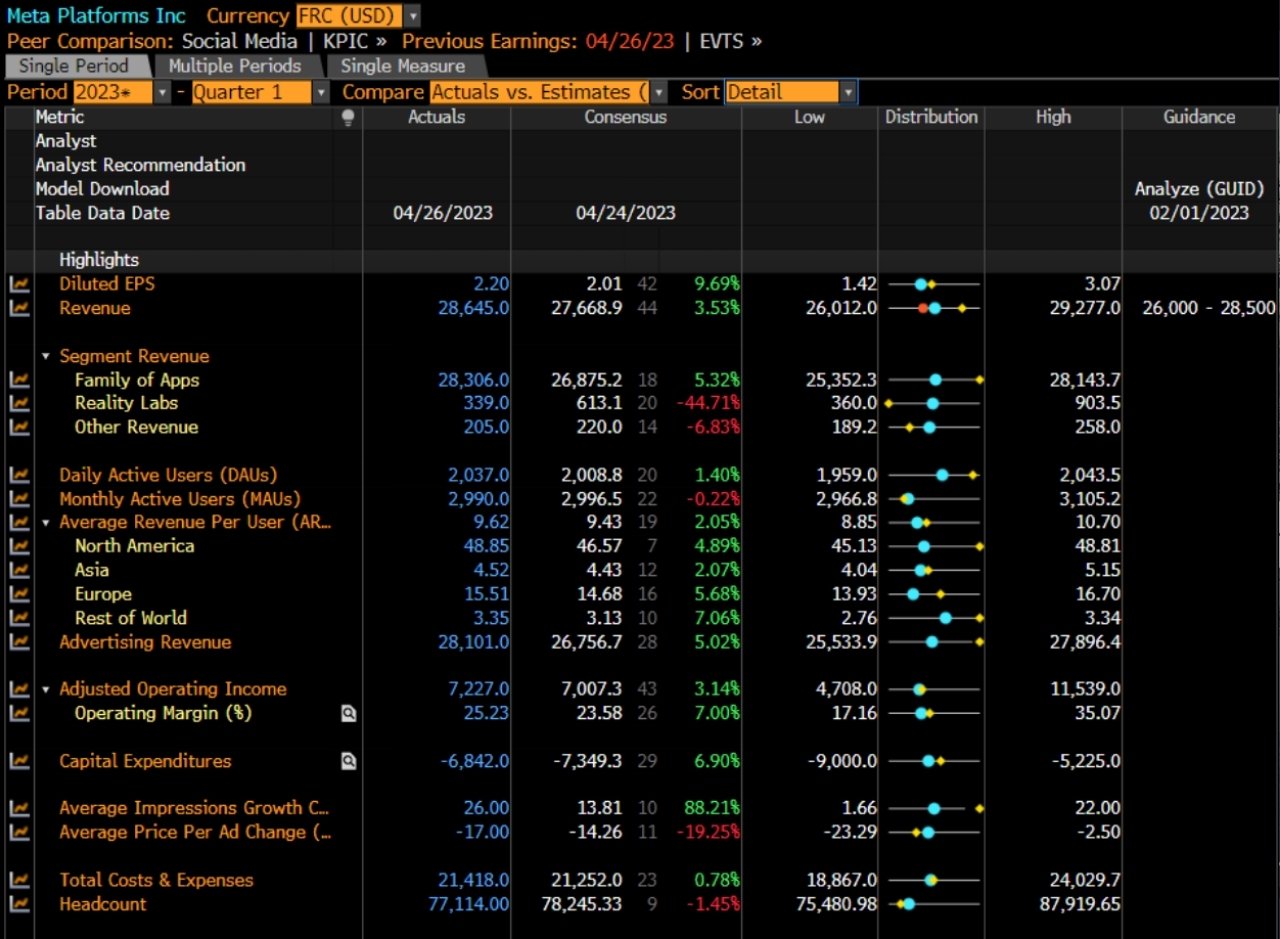Open the Period year dropdown arrow

163,92
